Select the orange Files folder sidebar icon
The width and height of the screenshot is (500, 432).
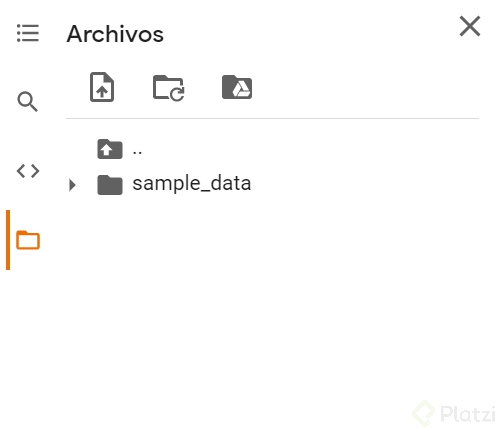28,240
